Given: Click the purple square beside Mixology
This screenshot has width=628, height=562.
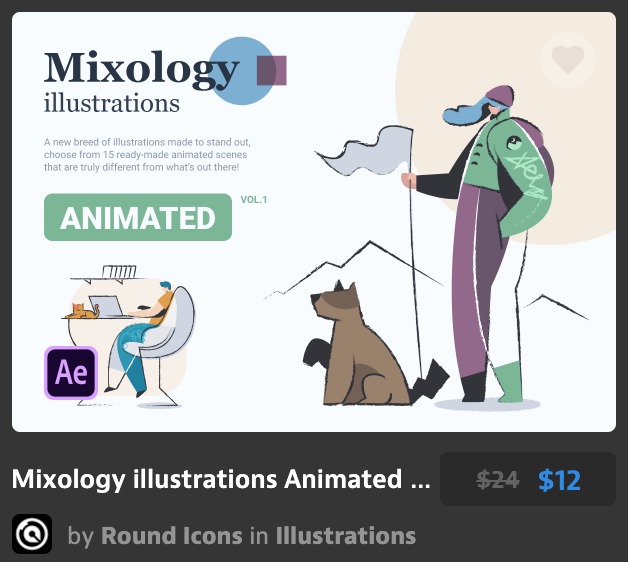Looking at the screenshot, I should [x=272, y=71].
